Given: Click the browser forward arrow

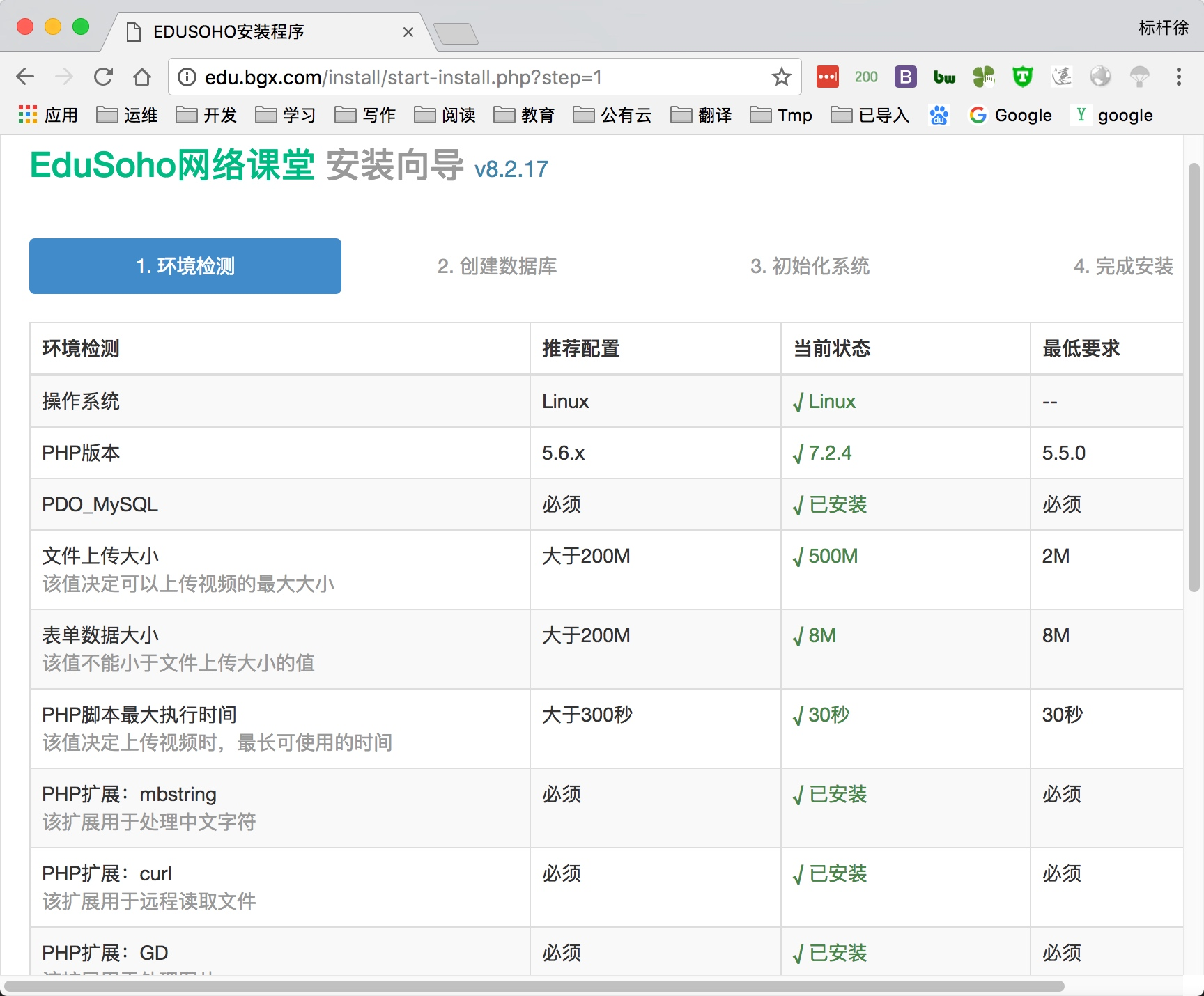Looking at the screenshot, I should pos(64,77).
